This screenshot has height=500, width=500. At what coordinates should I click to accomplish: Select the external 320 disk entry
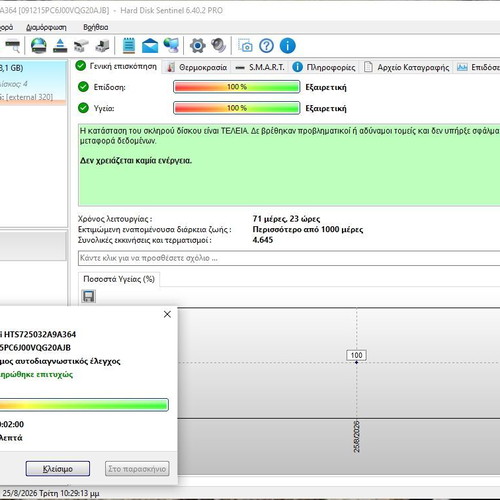(x=33, y=83)
